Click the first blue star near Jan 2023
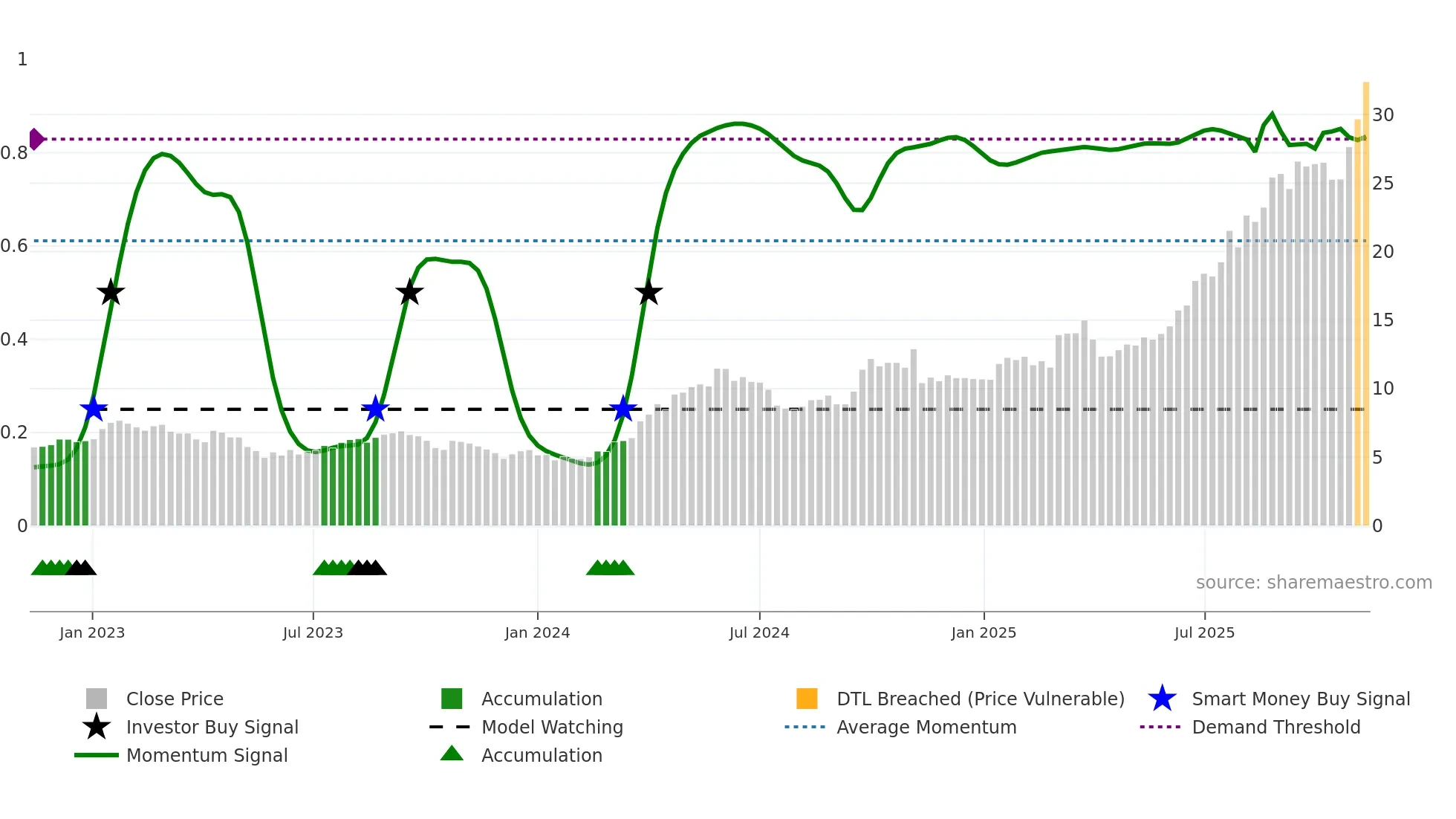The width and height of the screenshot is (1456, 819). pos(94,409)
